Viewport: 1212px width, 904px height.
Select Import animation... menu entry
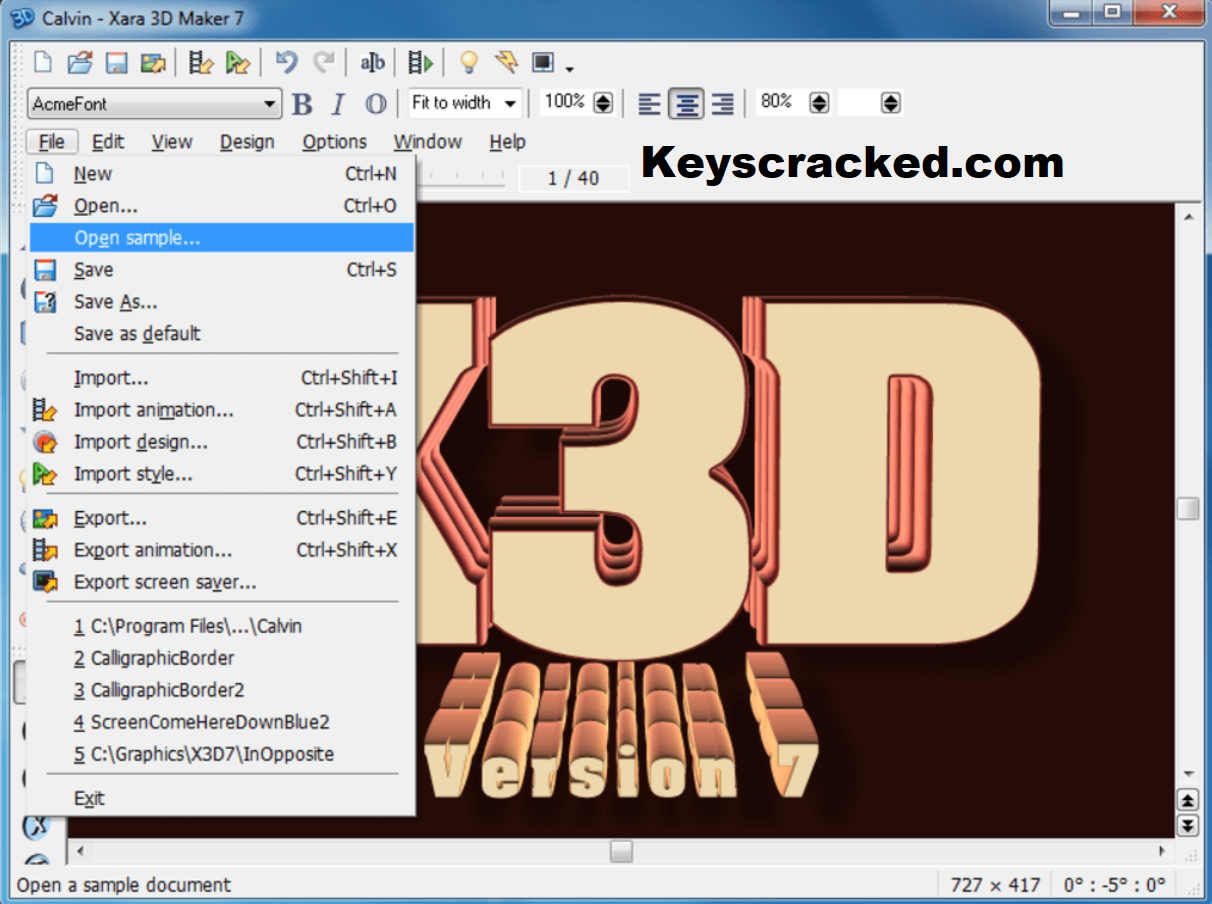pyautogui.click(x=221, y=410)
